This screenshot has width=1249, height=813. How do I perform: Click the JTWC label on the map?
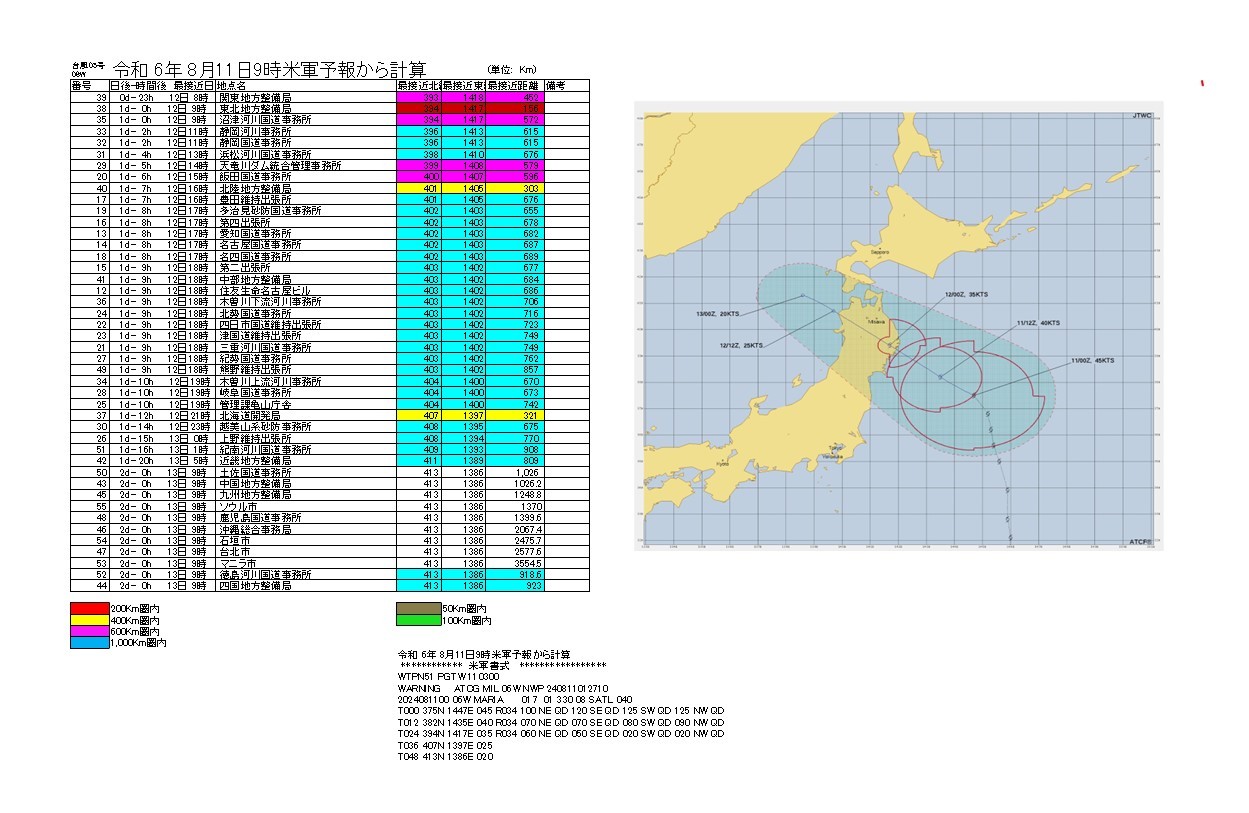click(x=1141, y=116)
